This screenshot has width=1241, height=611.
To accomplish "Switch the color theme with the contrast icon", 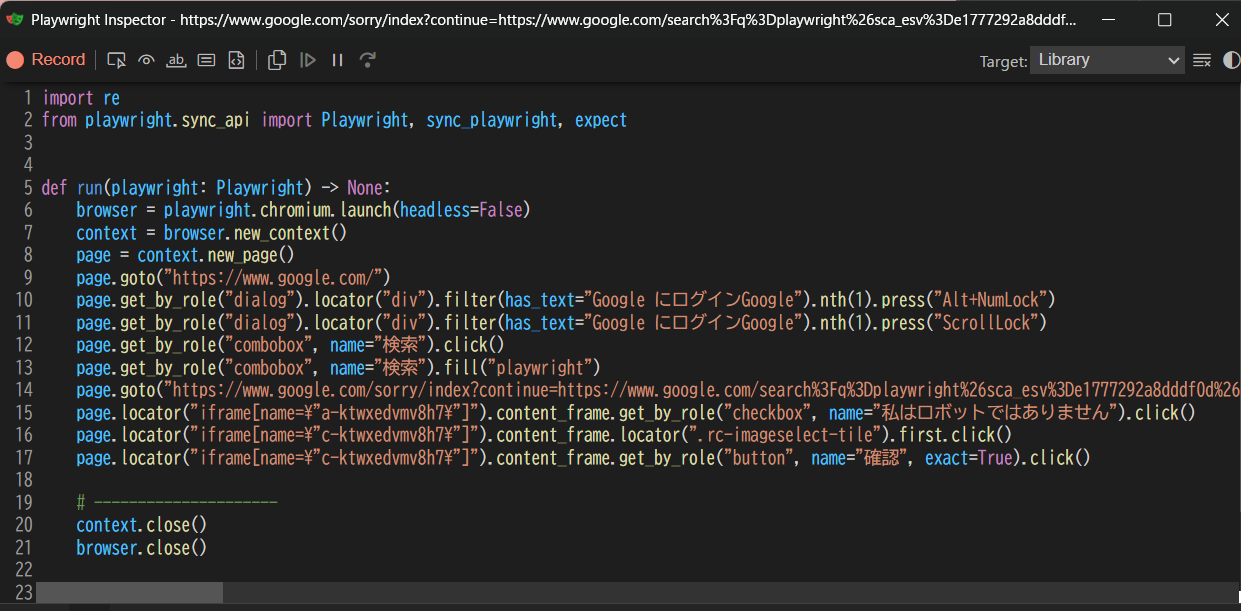I will click(1231, 60).
